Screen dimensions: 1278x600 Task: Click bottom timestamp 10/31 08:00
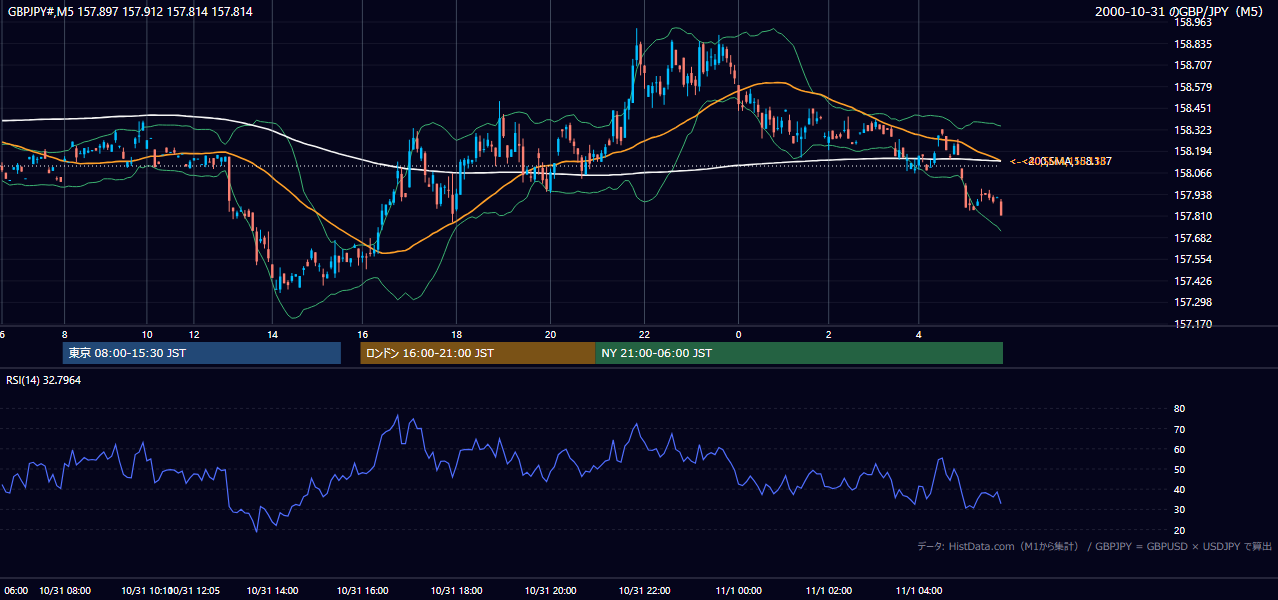pos(65,591)
